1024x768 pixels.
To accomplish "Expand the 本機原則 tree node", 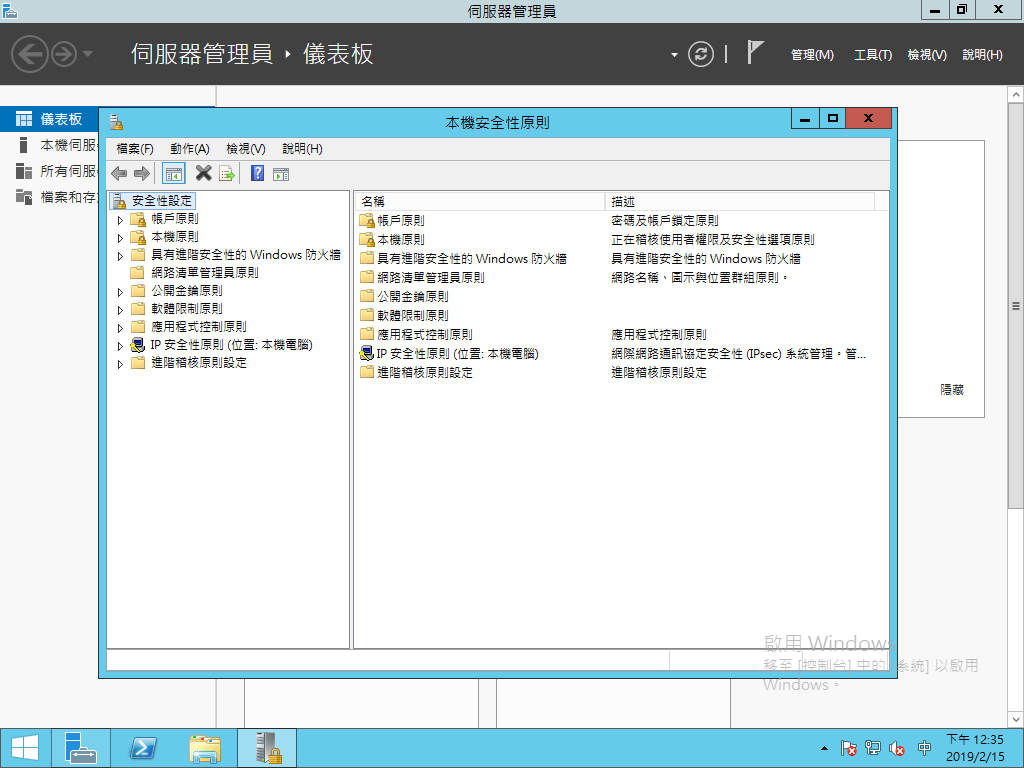I will (120, 238).
